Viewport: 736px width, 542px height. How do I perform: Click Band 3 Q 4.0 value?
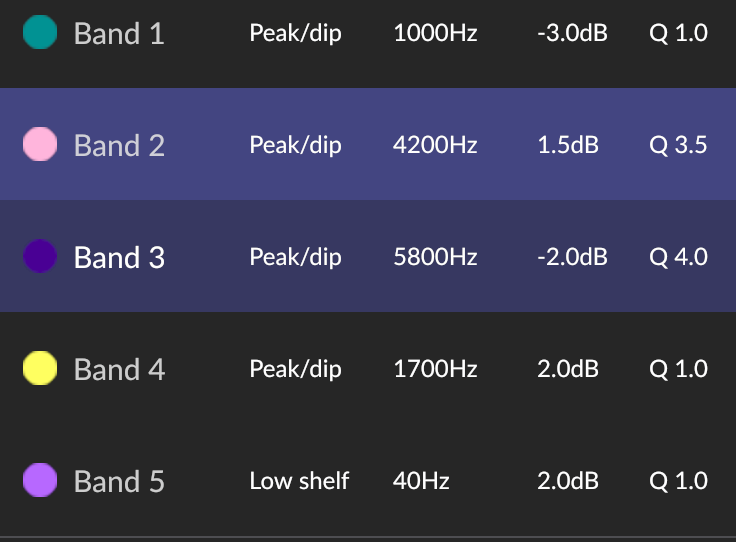[x=678, y=257]
